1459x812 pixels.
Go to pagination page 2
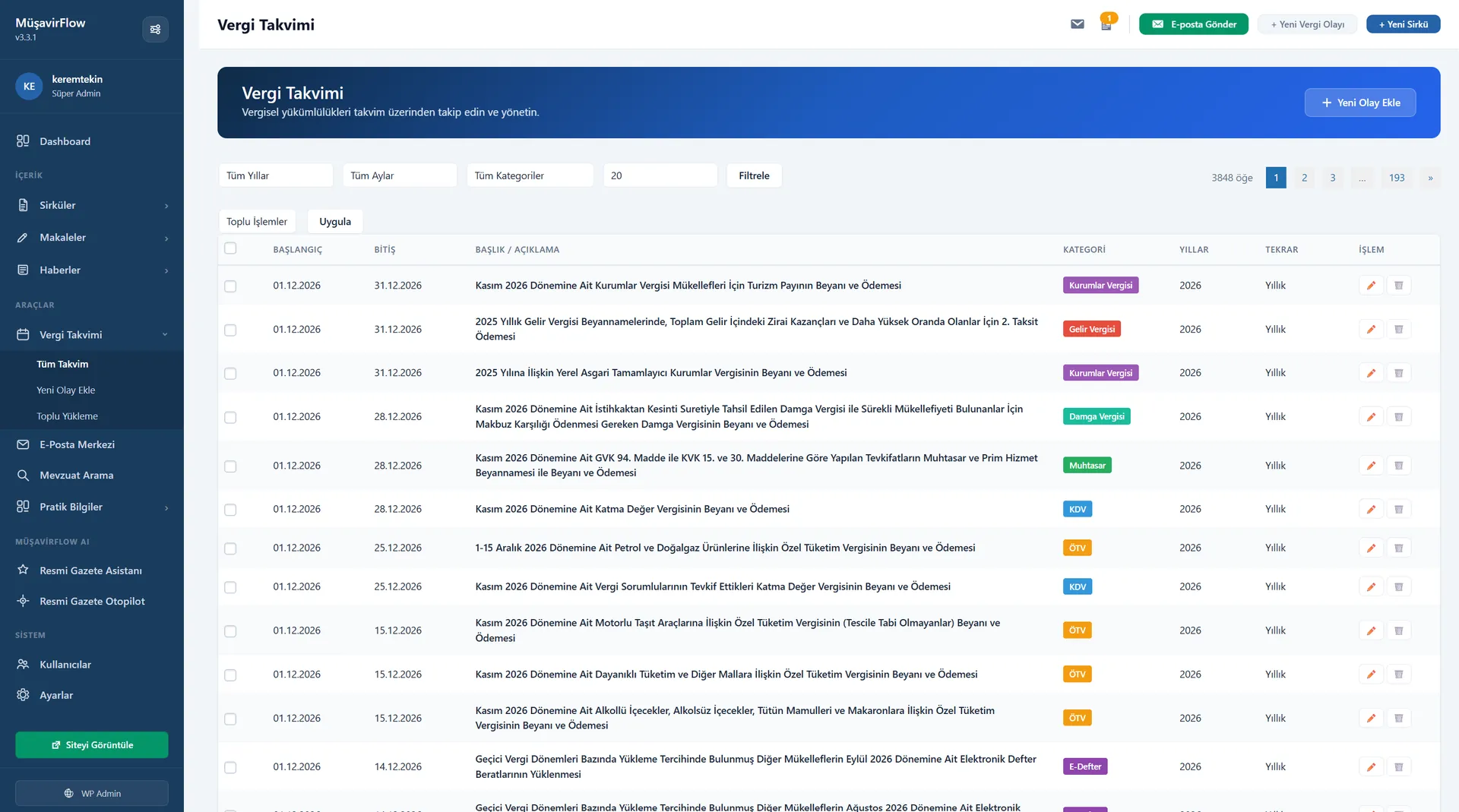(x=1305, y=178)
